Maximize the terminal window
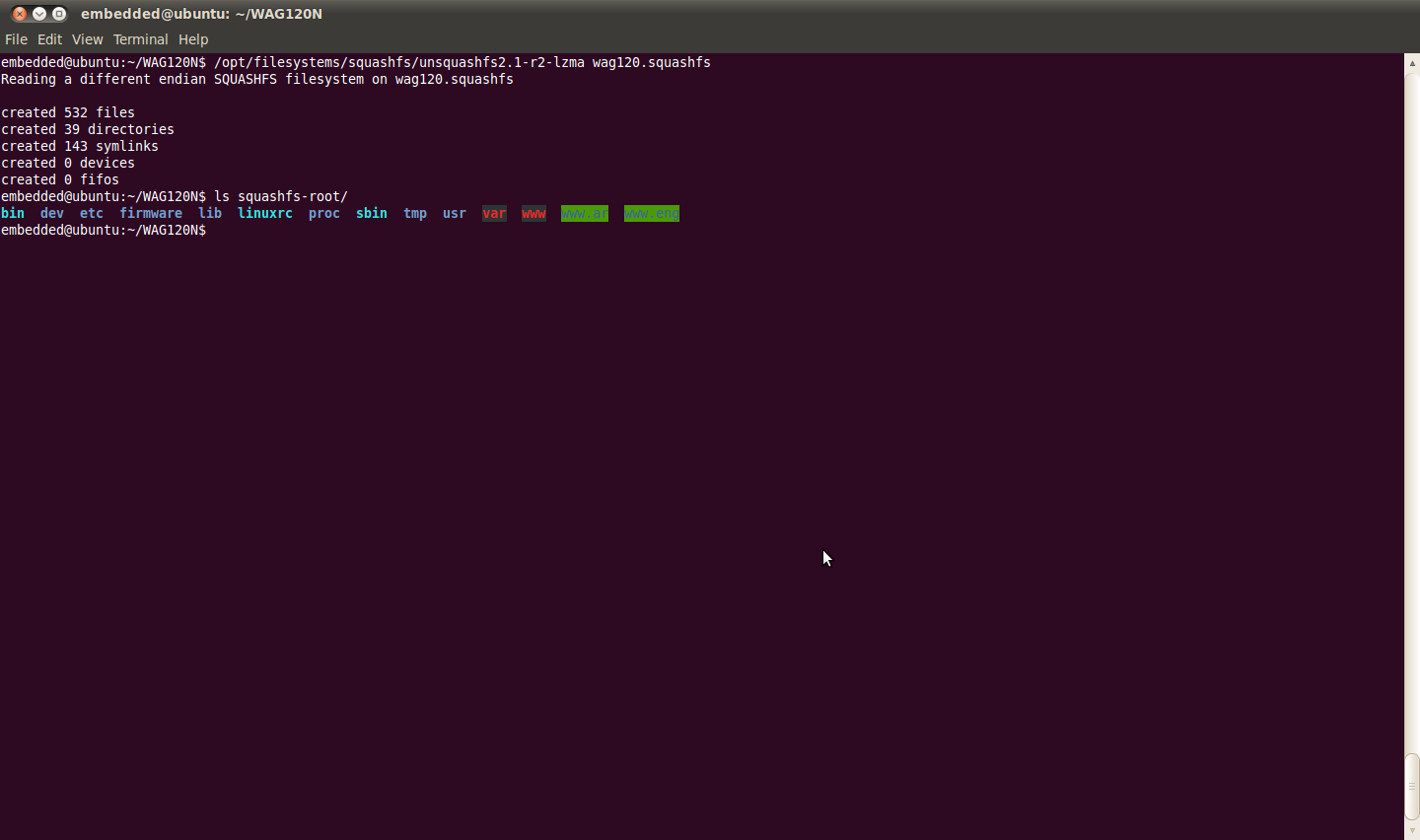Image resolution: width=1420 pixels, height=840 pixels. point(59,14)
